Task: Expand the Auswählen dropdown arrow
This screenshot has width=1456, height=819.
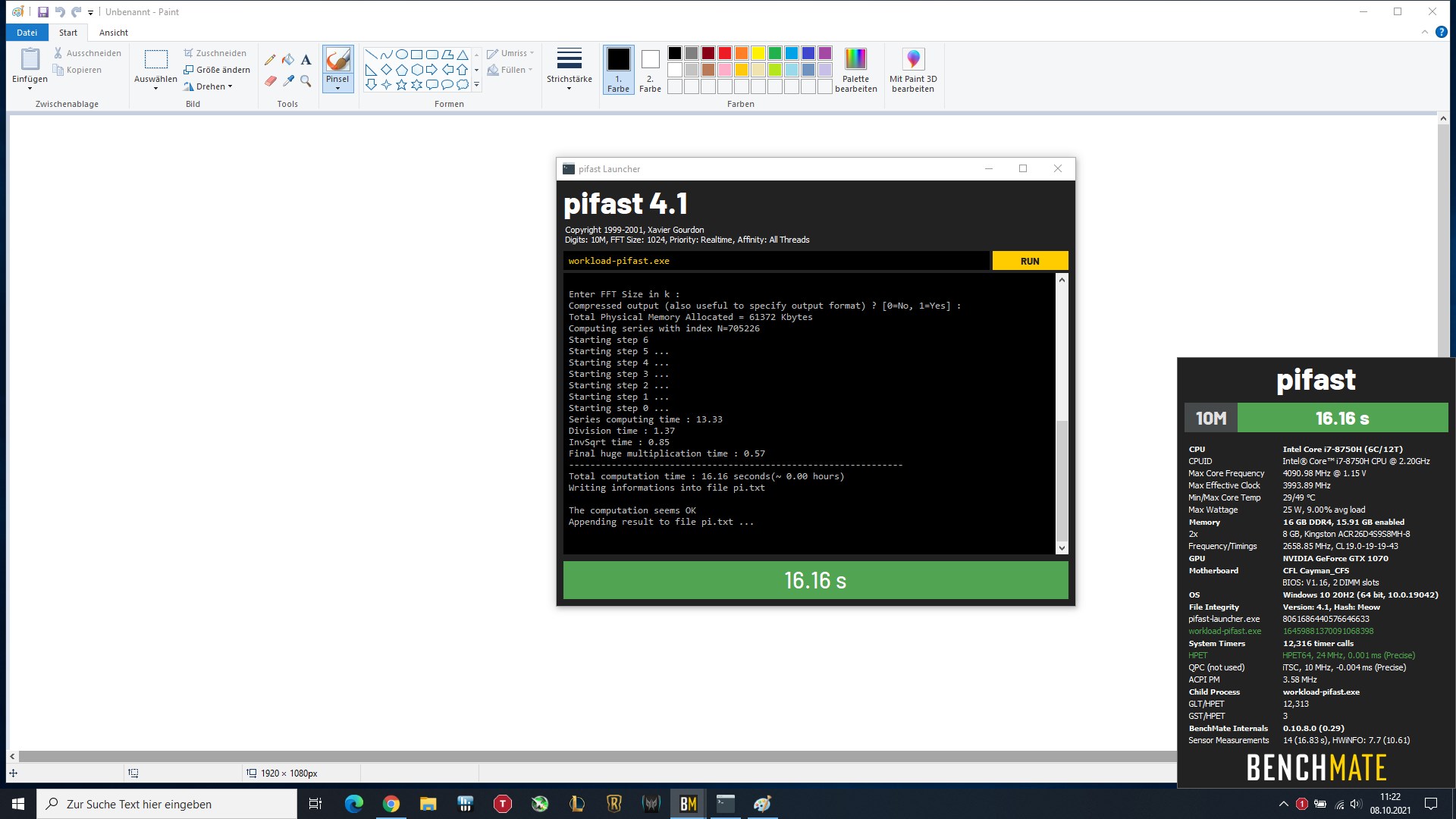Action: pos(156,89)
